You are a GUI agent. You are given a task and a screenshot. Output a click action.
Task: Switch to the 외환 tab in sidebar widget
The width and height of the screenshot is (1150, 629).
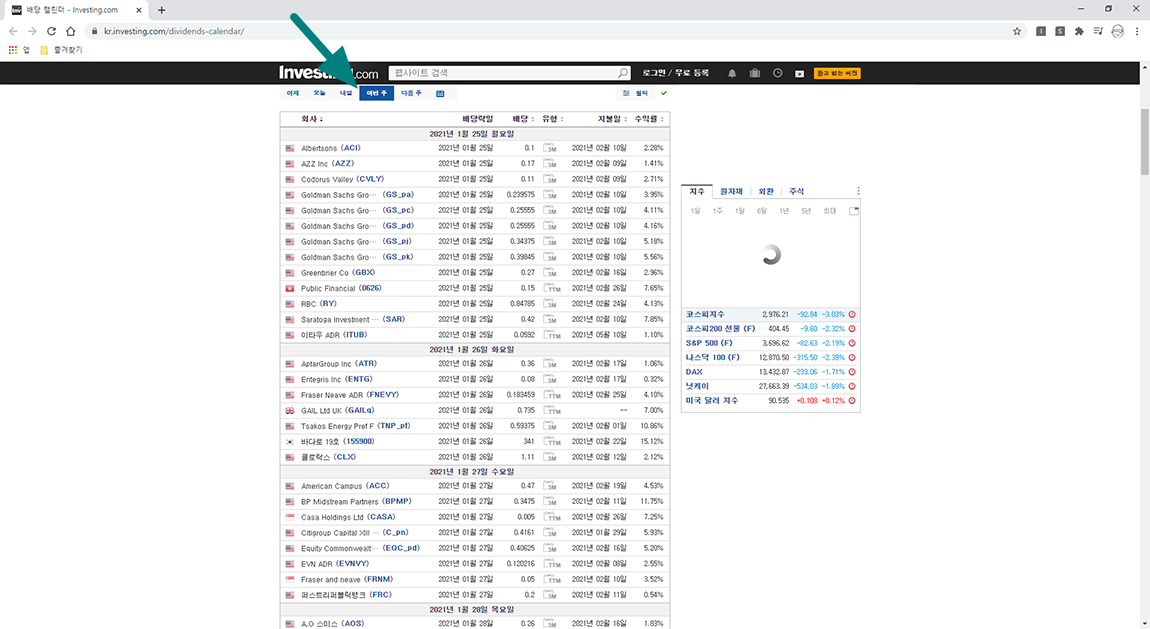click(766, 191)
